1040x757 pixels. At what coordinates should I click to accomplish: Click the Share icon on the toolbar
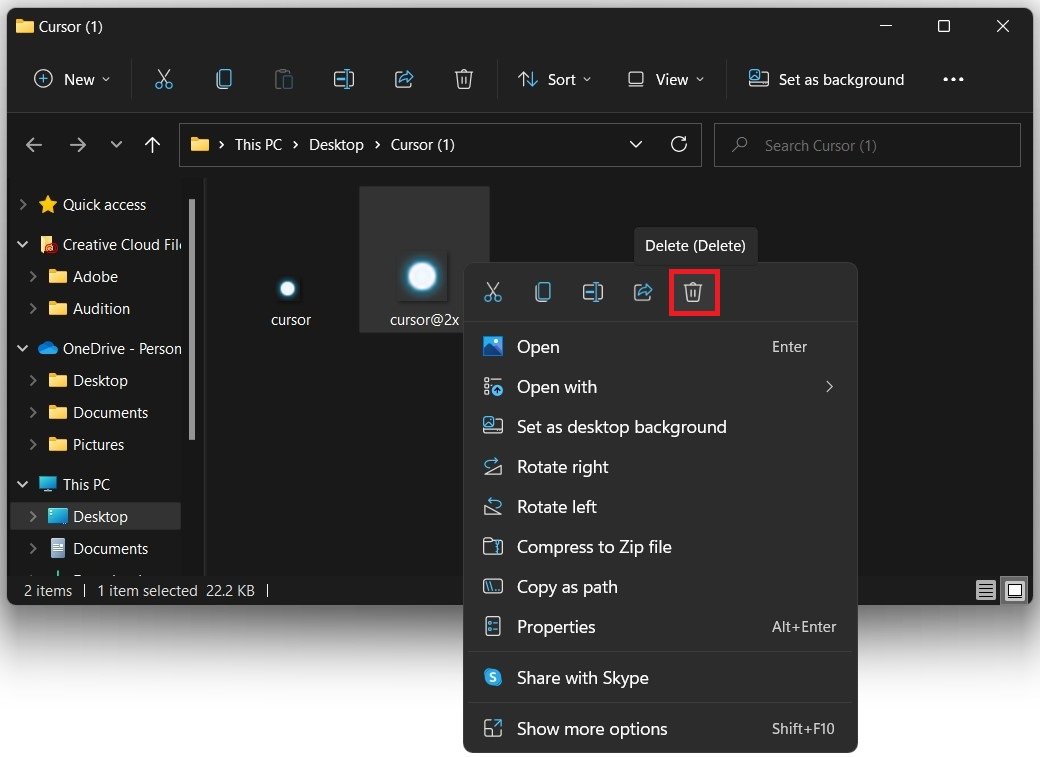point(404,79)
